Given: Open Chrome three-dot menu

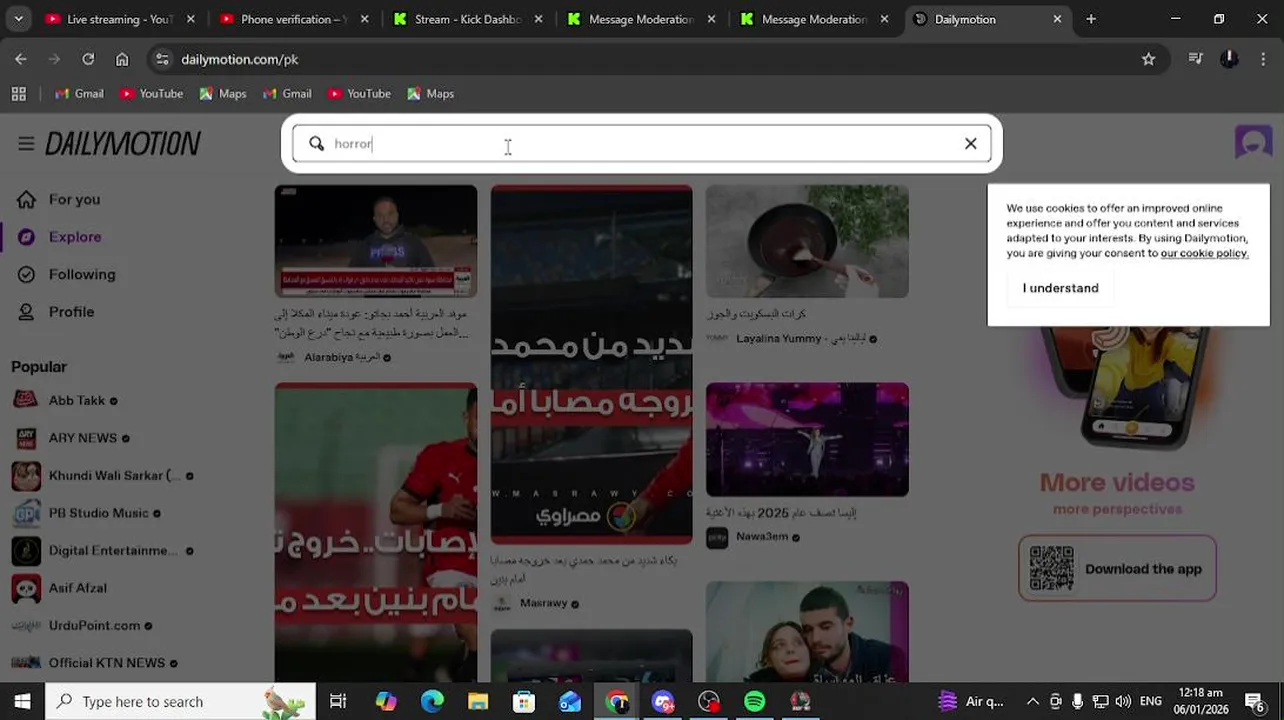Looking at the screenshot, I should (1262, 59).
